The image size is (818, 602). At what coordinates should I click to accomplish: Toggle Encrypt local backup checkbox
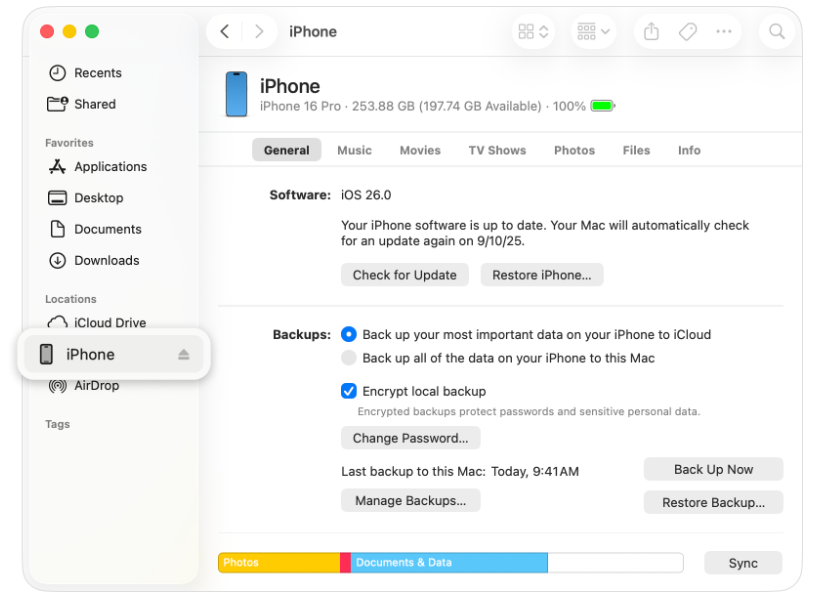click(348, 391)
